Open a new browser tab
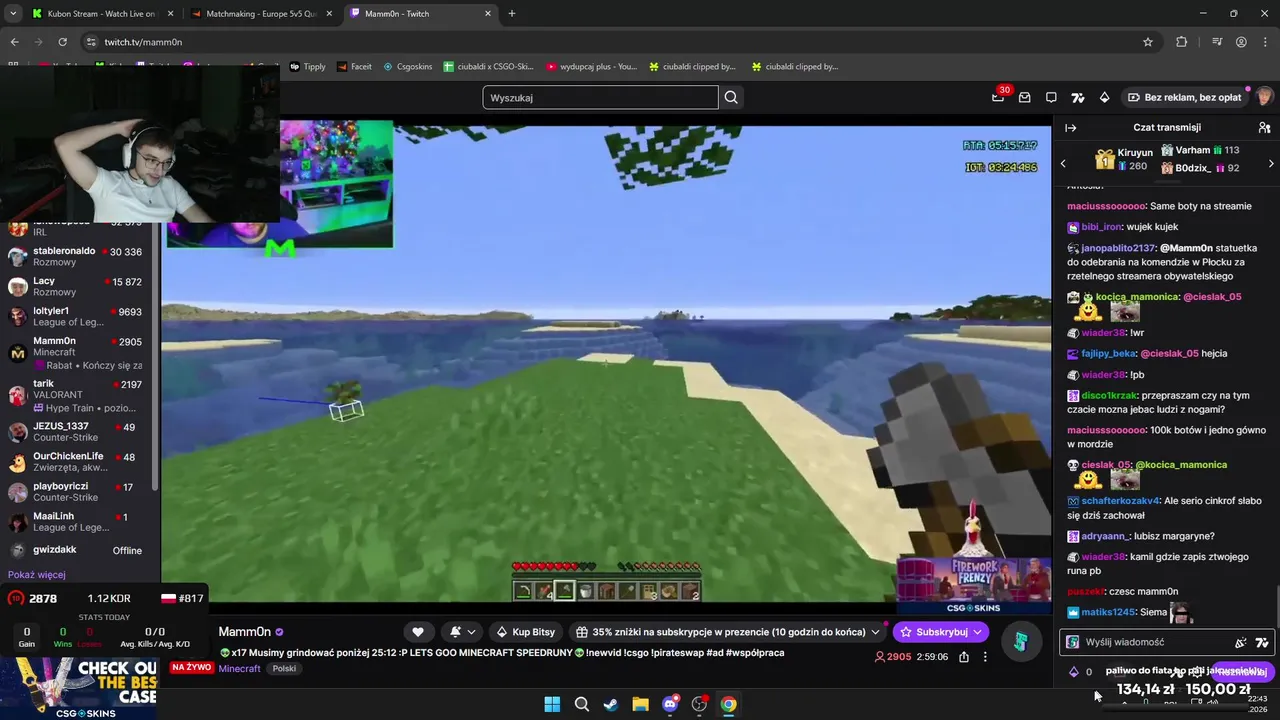This screenshot has height=720, width=1280. pyautogui.click(x=511, y=13)
